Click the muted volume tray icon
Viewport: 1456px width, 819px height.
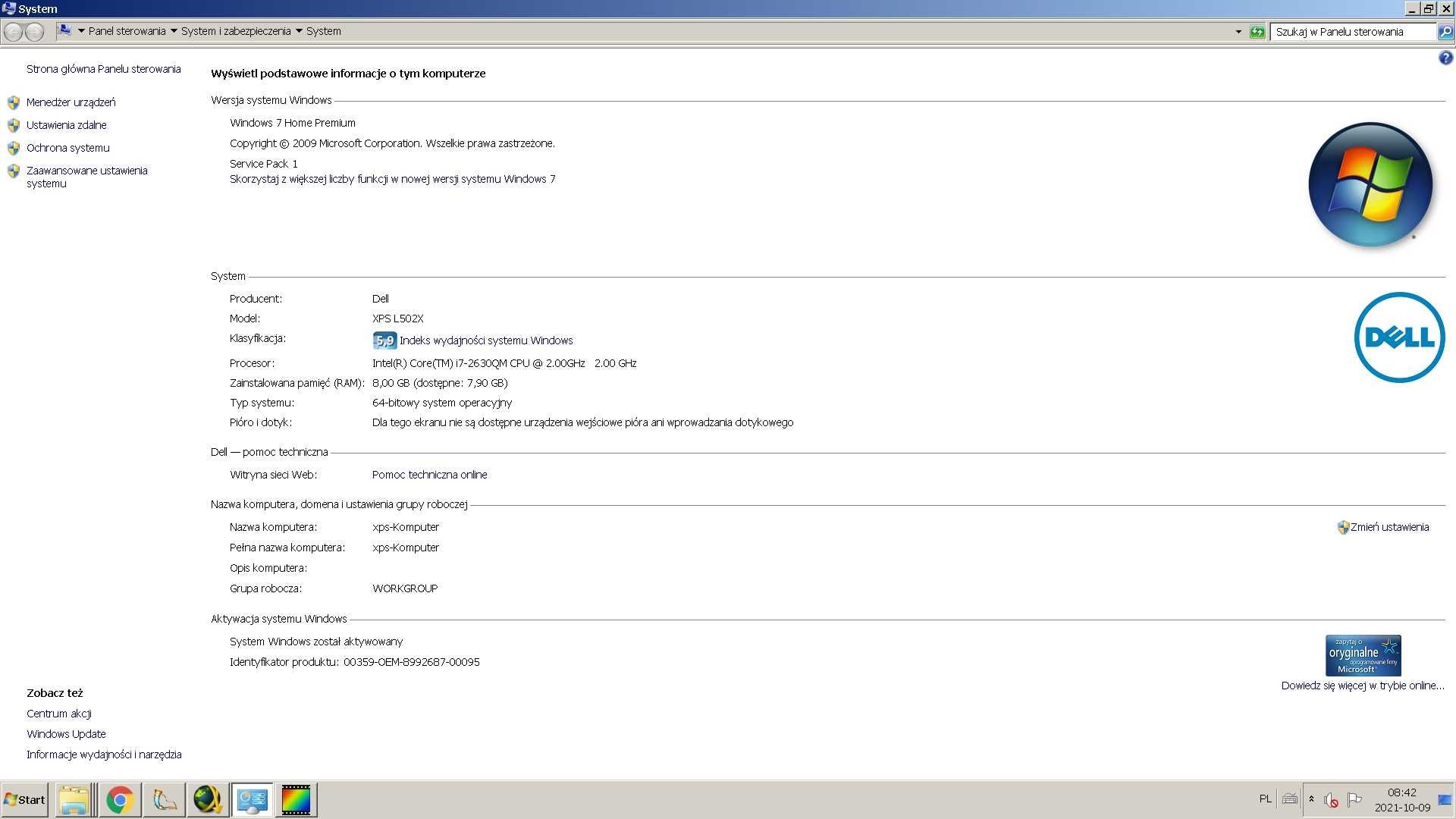(1331, 800)
